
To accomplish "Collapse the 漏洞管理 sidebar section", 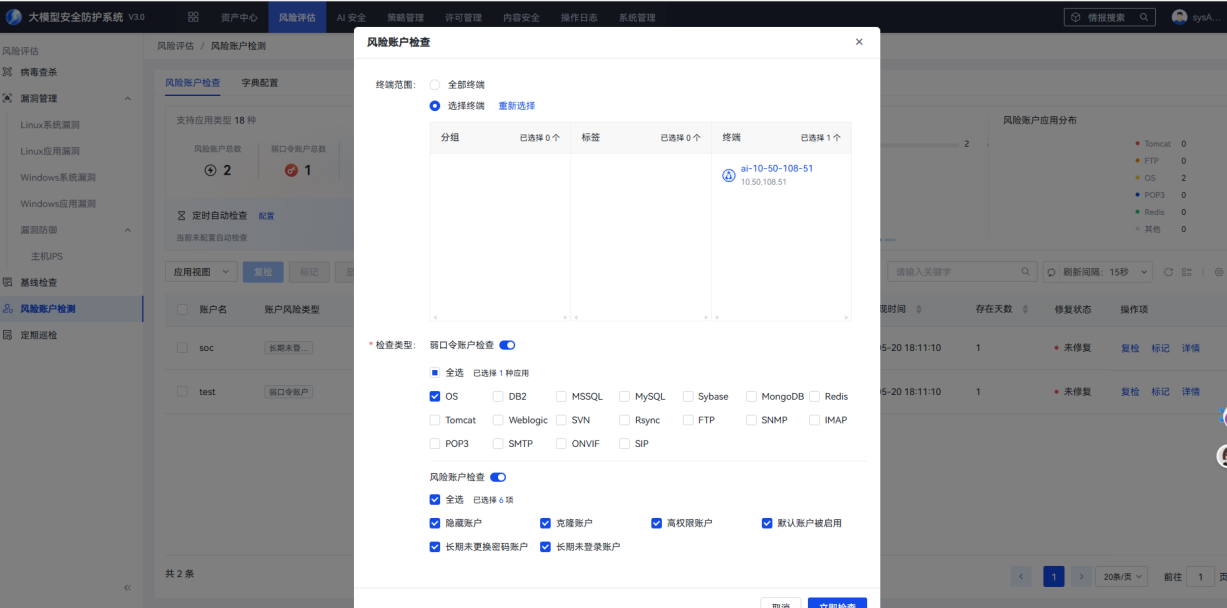I will [x=127, y=98].
